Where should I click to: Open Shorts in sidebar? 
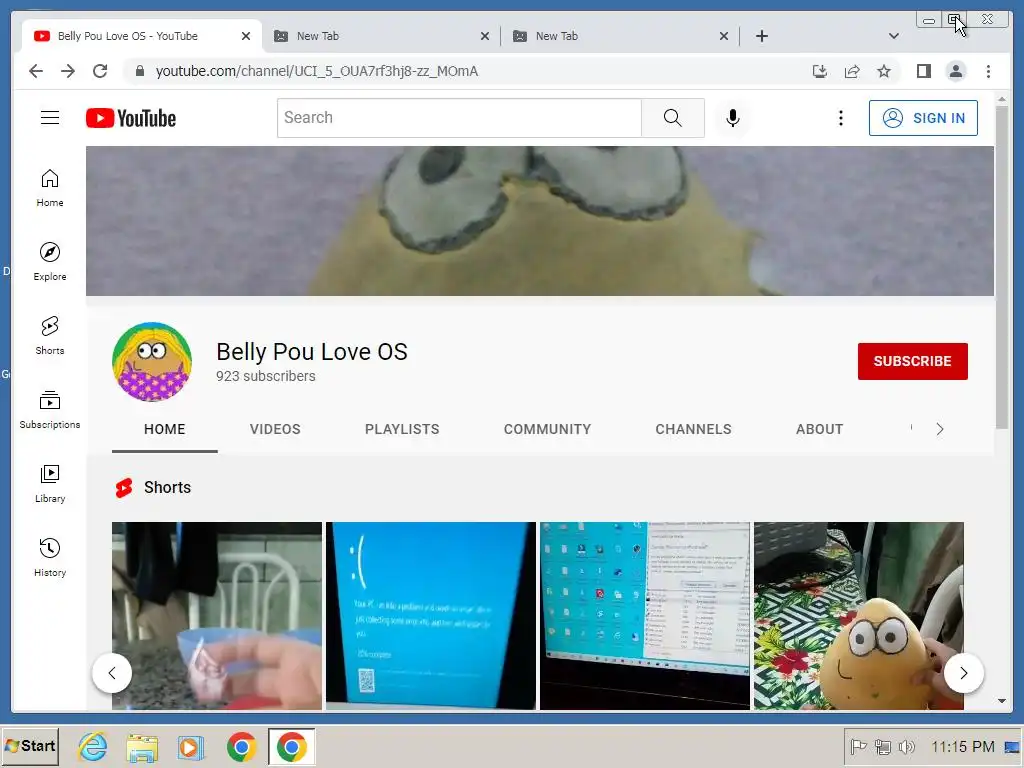click(50, 336)
